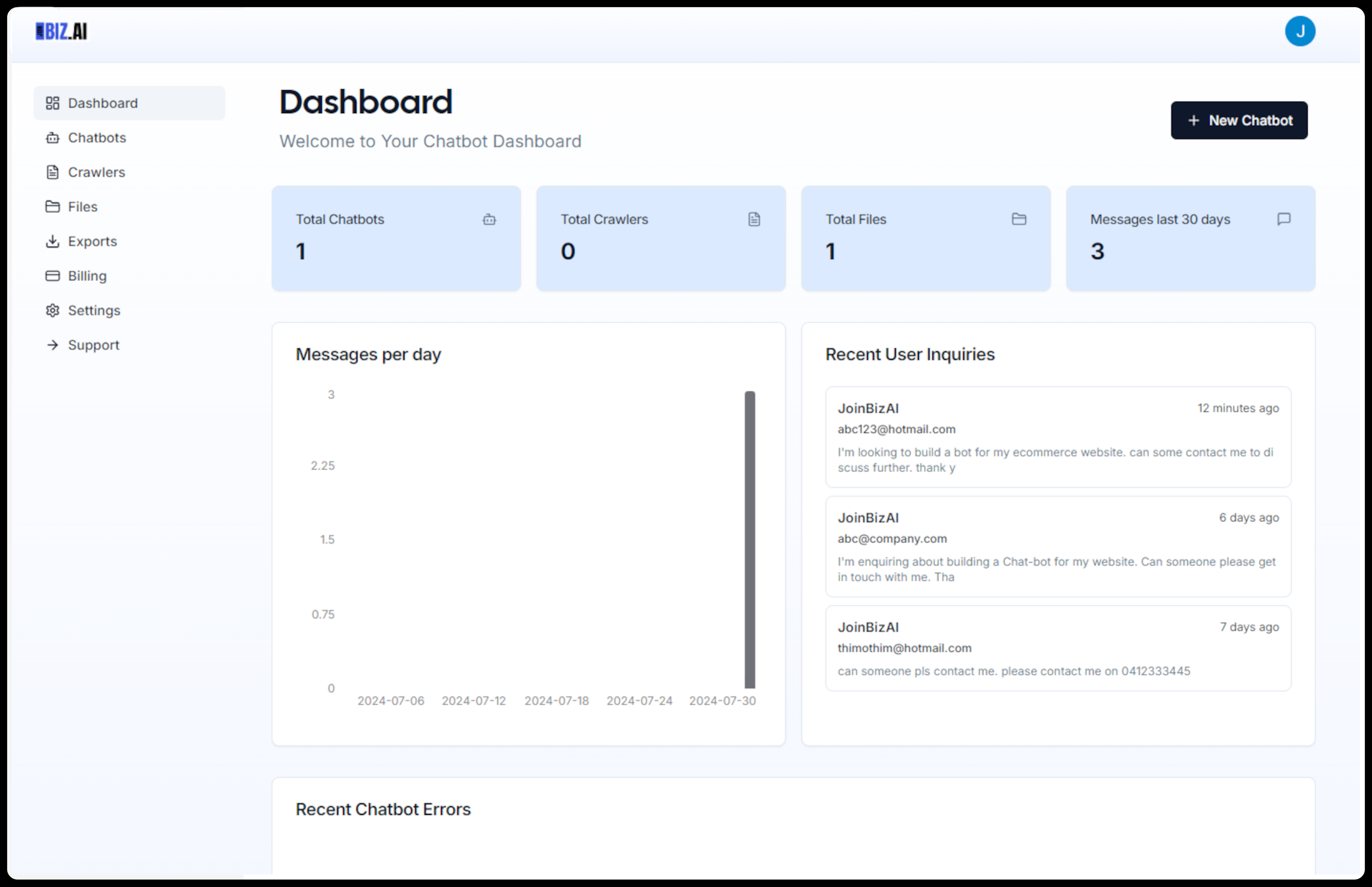Open Billing using the card icon
The image size is (1372, 887).
[53, 275]
